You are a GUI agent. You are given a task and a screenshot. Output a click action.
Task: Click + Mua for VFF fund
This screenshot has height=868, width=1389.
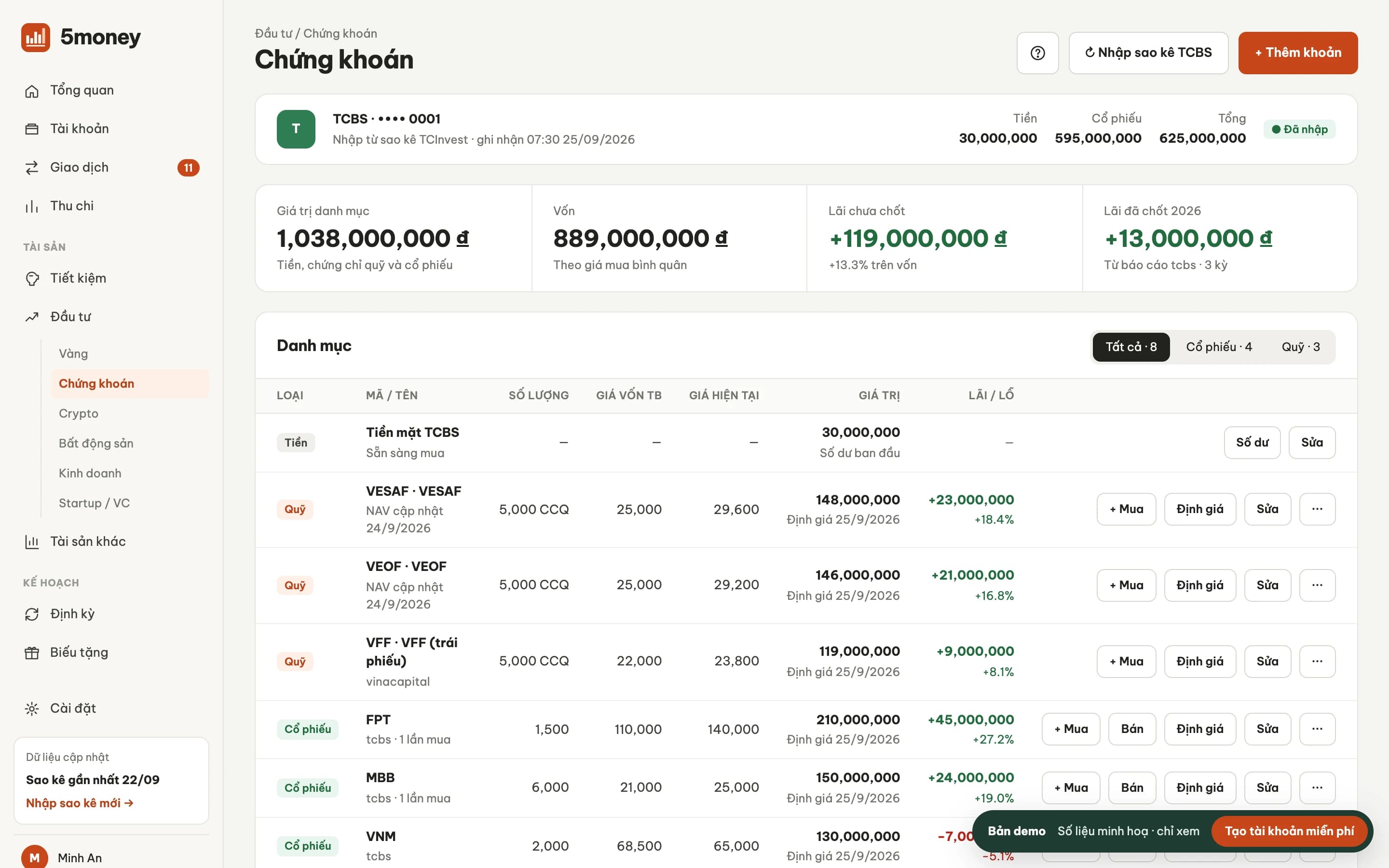tap(1126, 661)
